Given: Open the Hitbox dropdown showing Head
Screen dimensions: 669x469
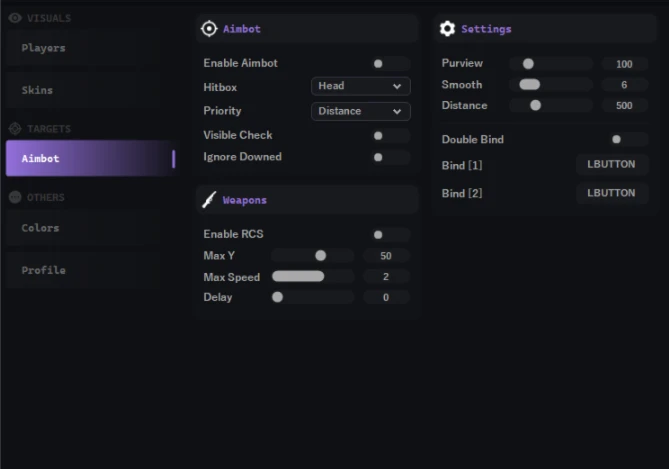Looking at the screenshot, I should [x=361, y=86].
